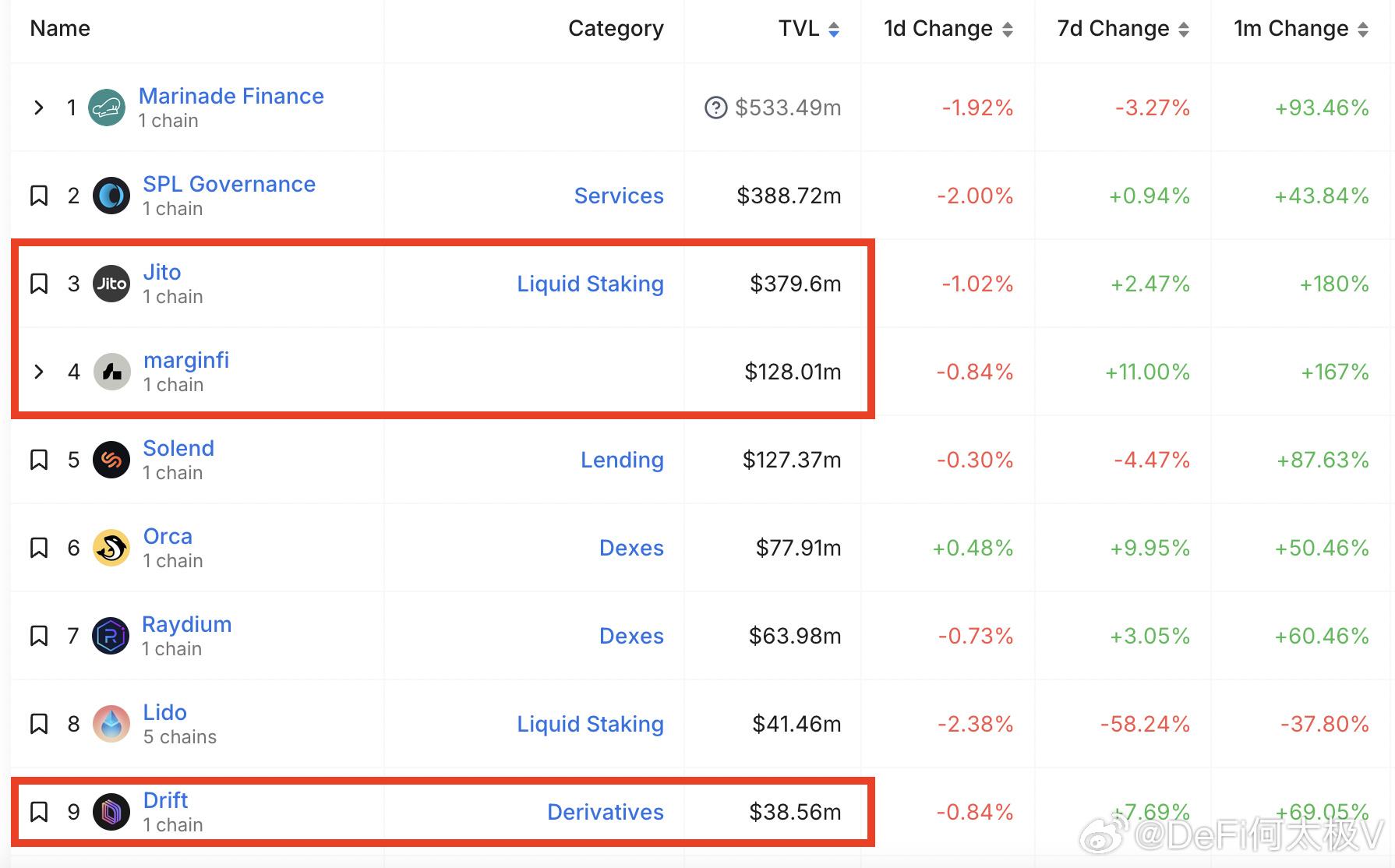Open the Lido protocol link
Image resolution: width=1395 pixels, height=868 pixels.
(165, 712)
